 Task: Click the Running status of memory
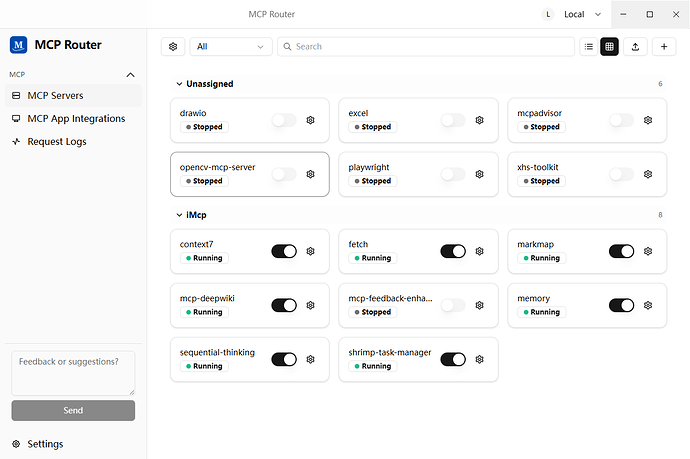(542, 312)
